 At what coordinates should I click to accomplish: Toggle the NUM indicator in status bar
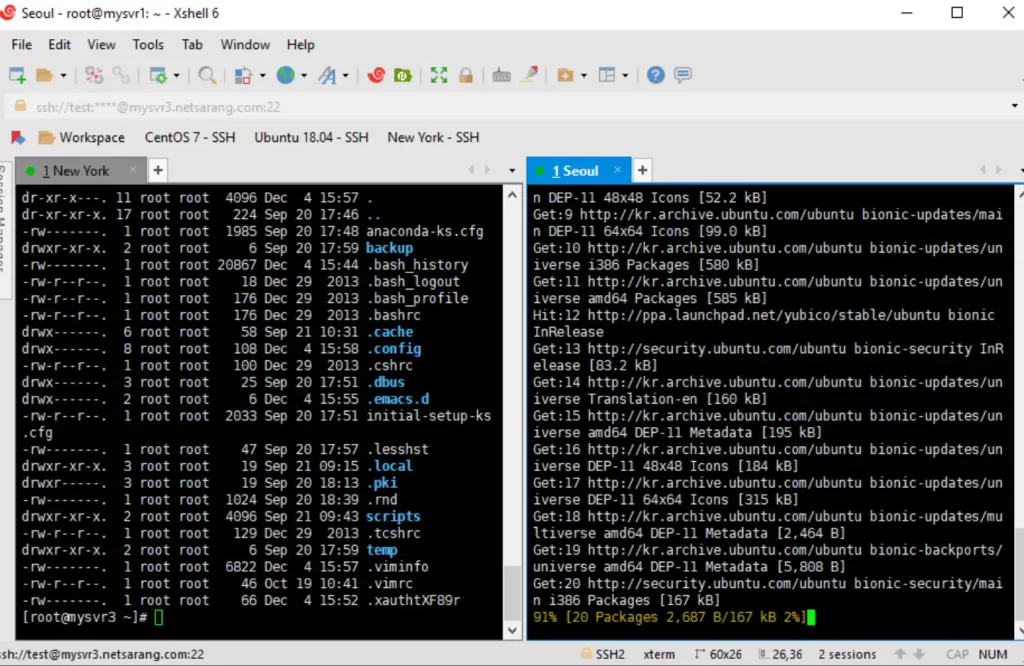(993, 654)
